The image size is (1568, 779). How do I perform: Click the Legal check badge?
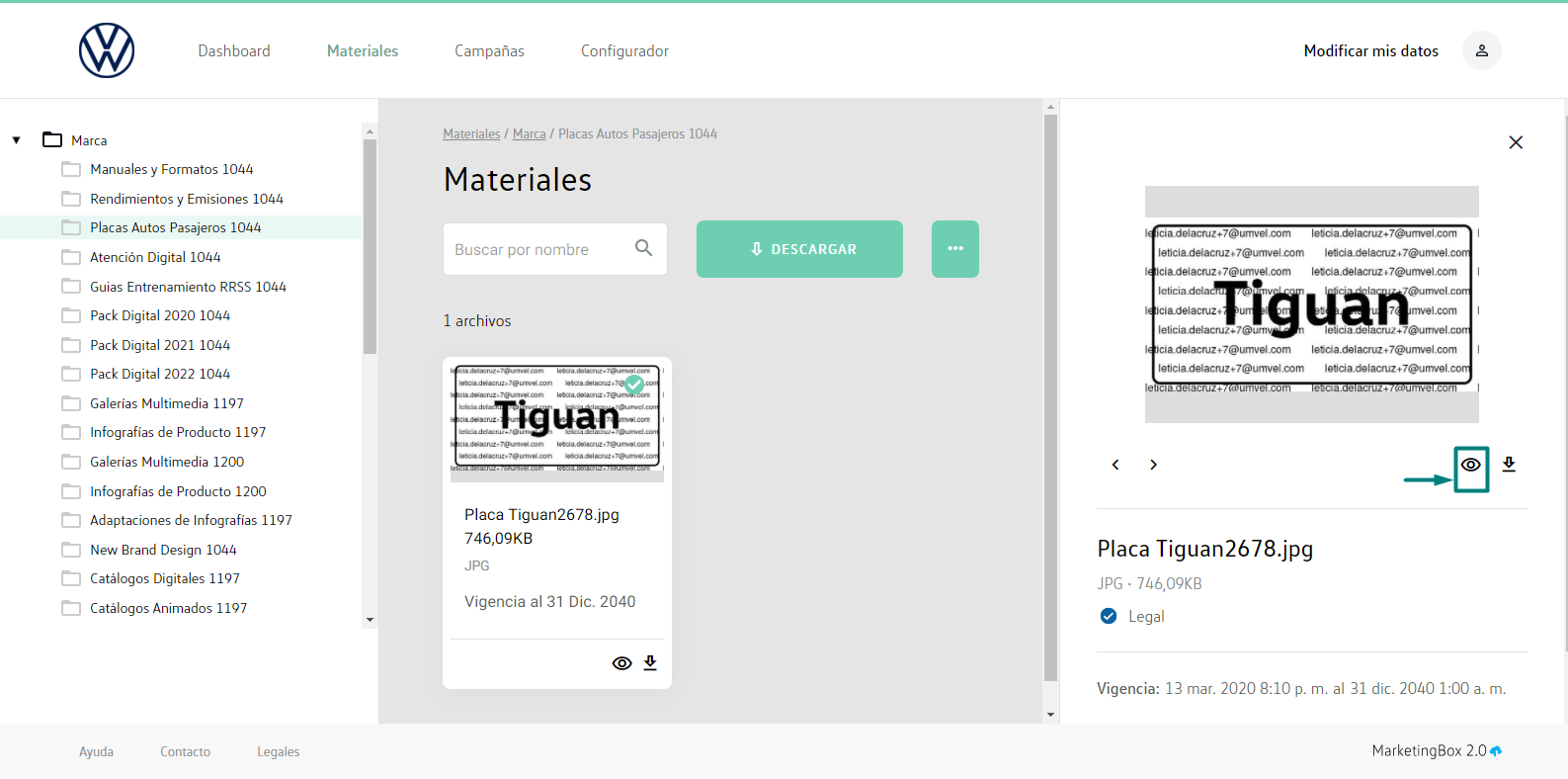(1109, 616)
